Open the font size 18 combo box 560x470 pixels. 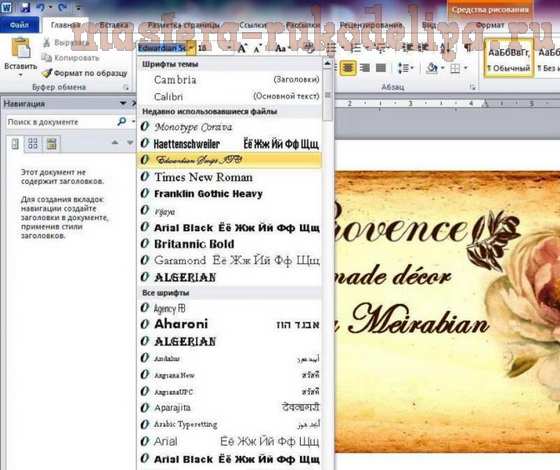(214, 48)
